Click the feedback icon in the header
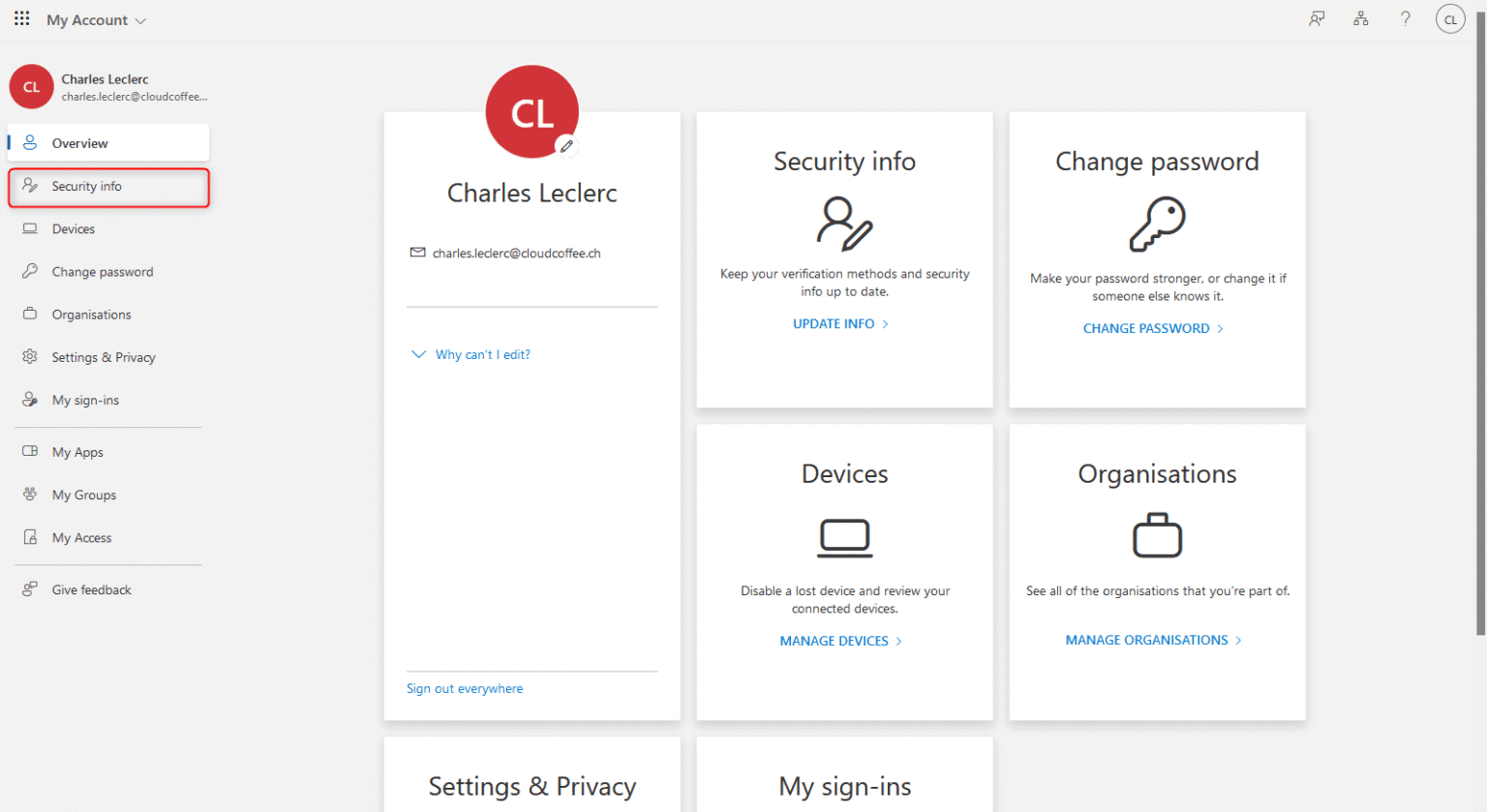This screenshot has height=812, width=1487. click(1317, 18)
